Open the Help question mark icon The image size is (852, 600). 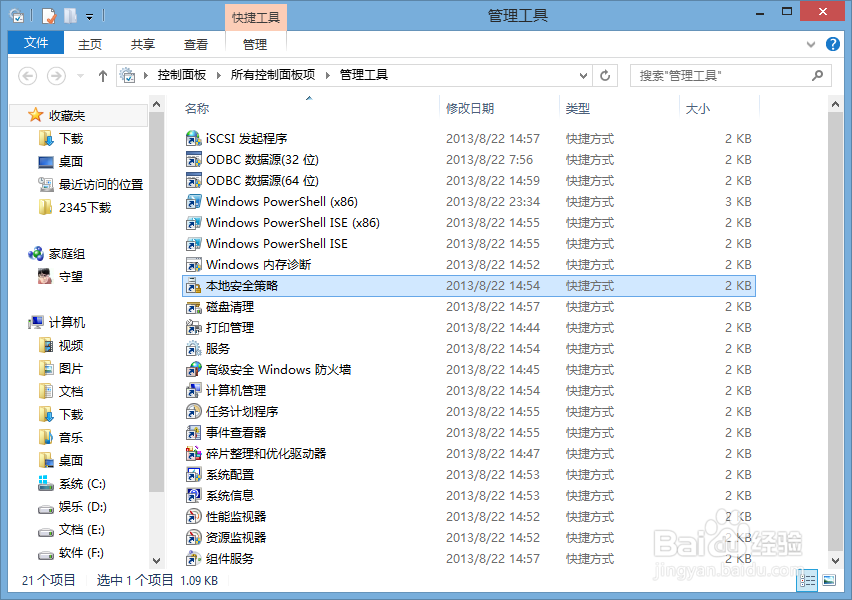[832, 44]
